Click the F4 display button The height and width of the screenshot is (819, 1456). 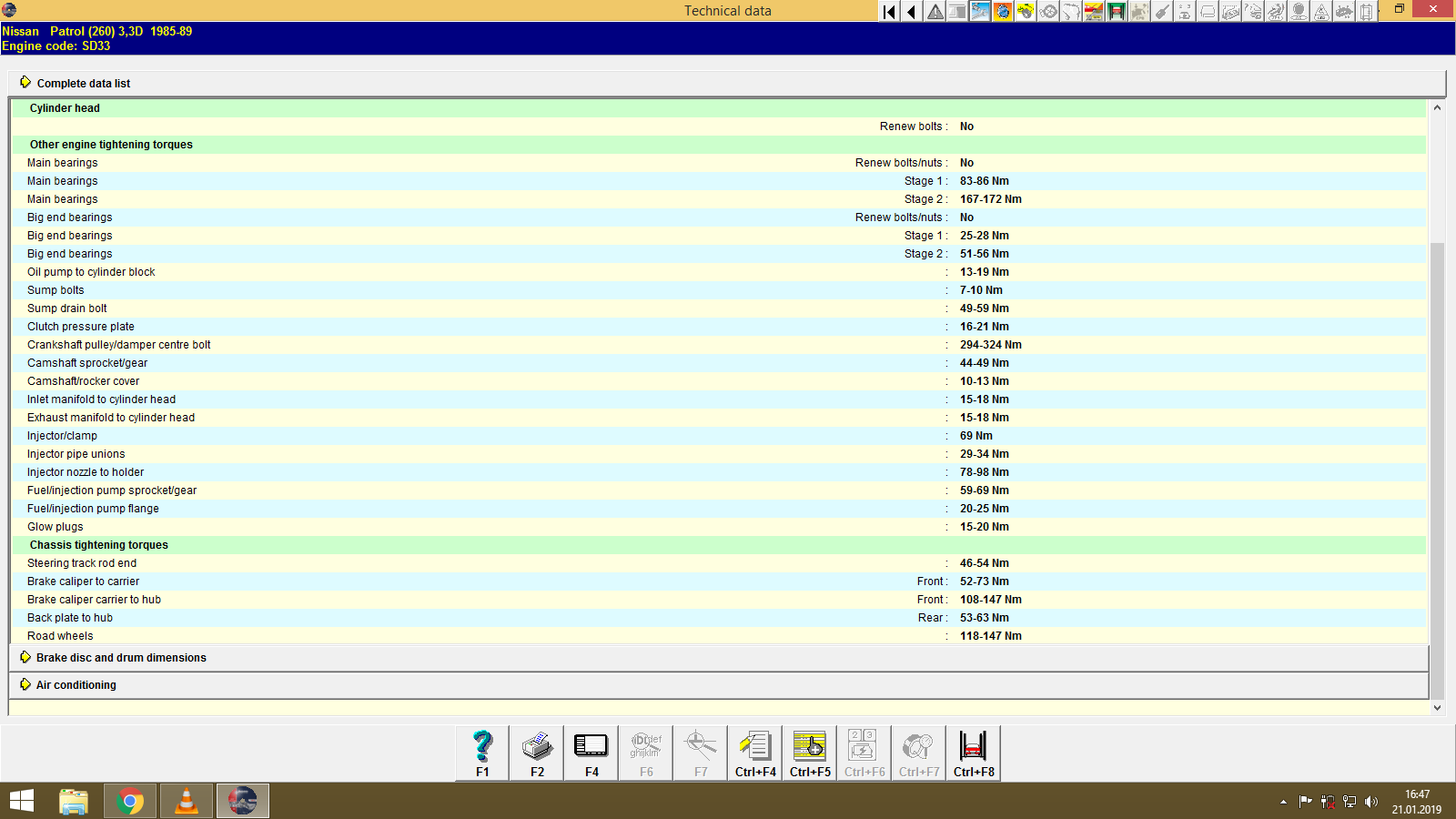591,753
